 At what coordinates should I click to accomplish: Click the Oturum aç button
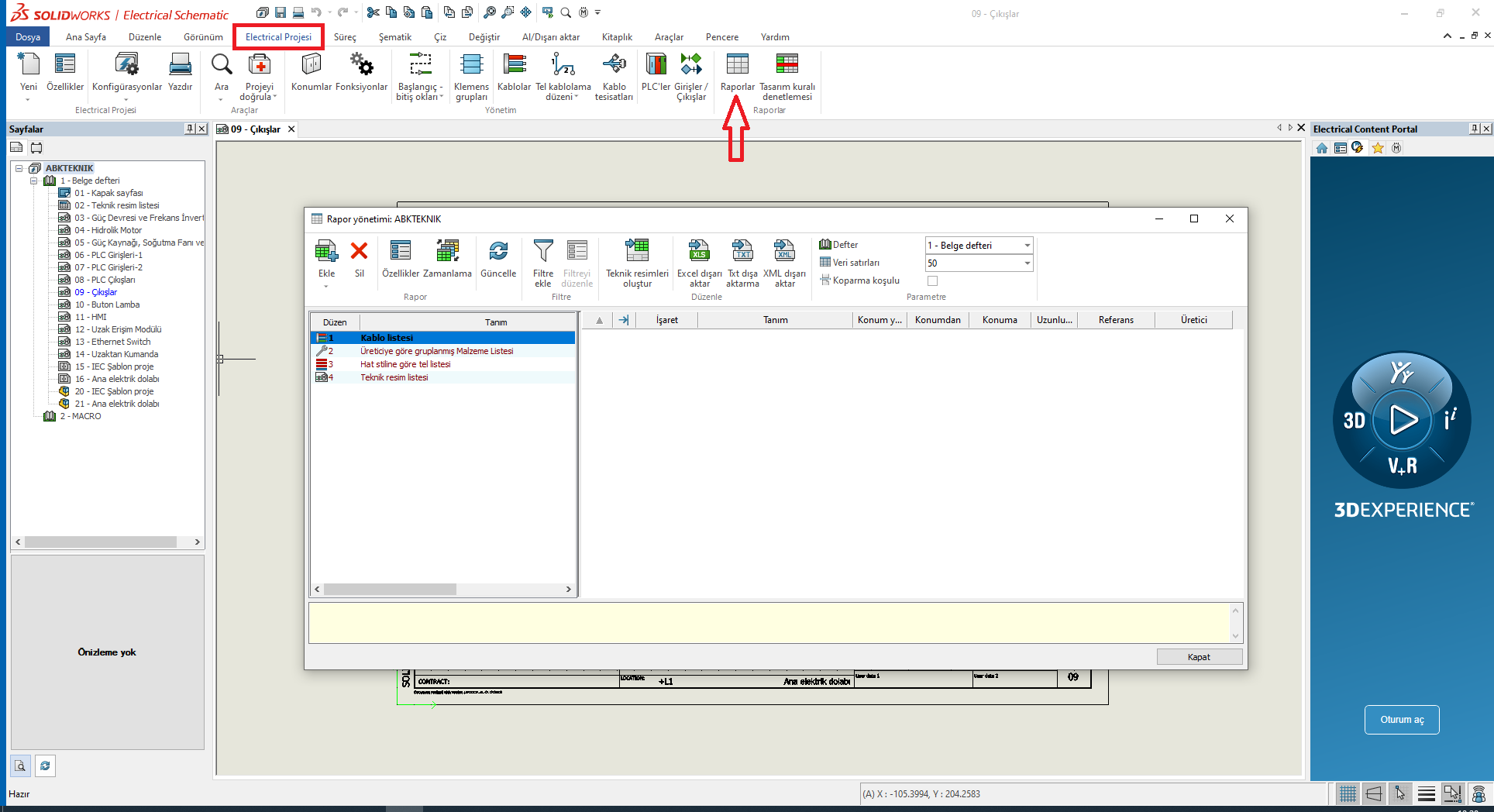[1401, 719]
